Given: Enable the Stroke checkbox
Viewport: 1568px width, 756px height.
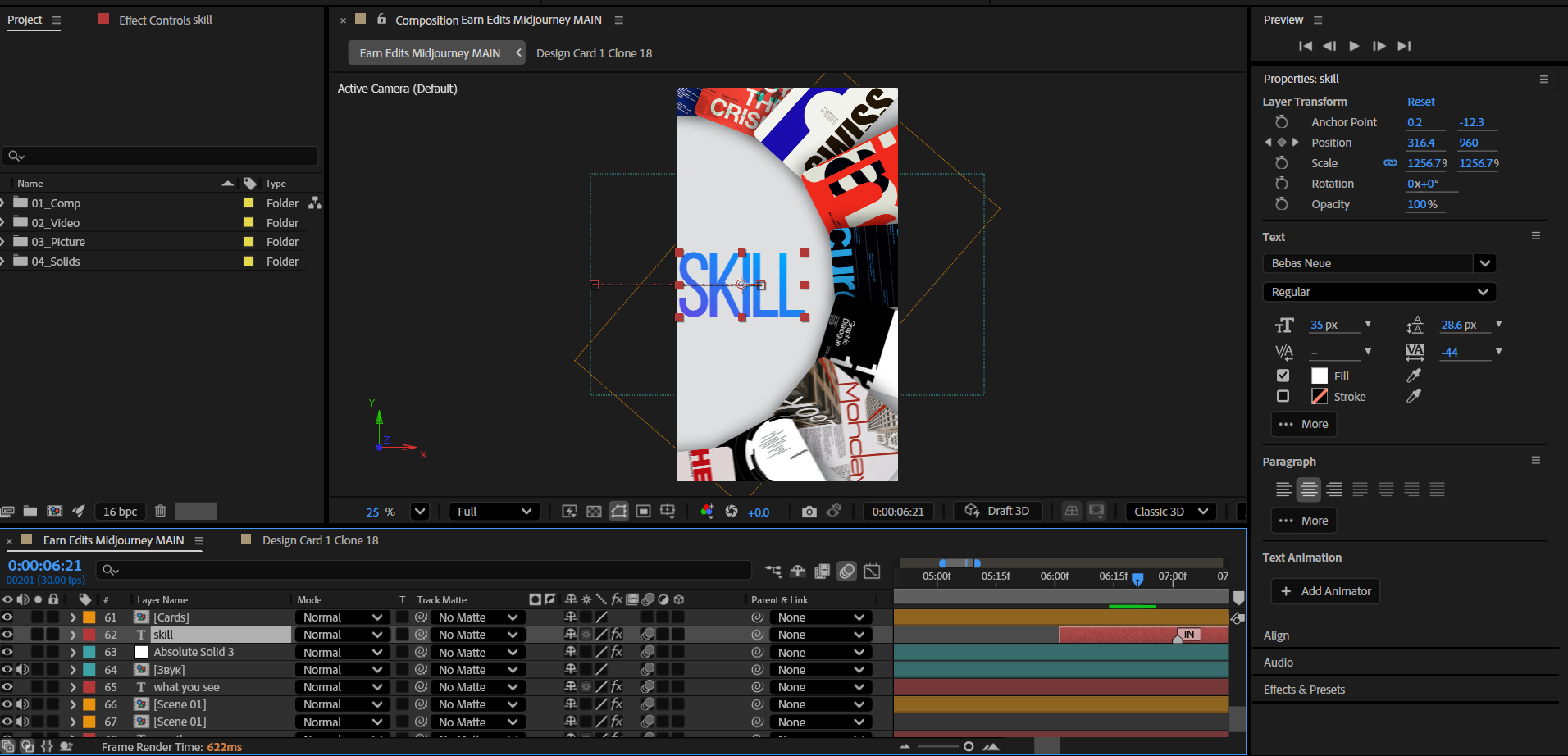Looking at the screenshot, I should (x=1283, y=397).
